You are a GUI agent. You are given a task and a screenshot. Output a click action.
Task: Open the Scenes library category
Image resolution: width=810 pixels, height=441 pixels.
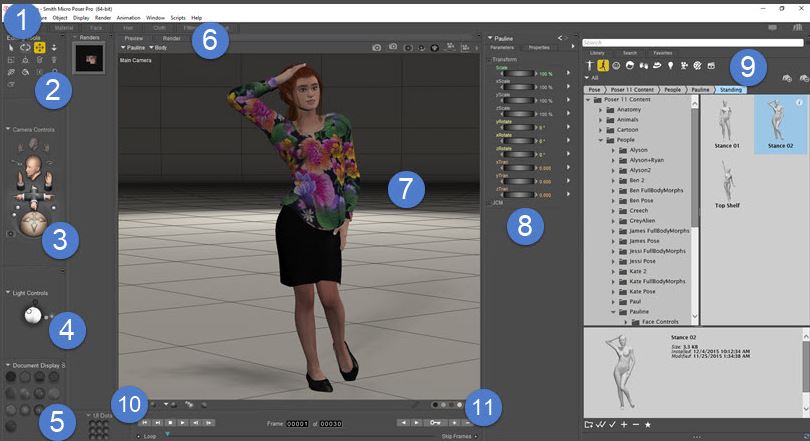[711, 66]
